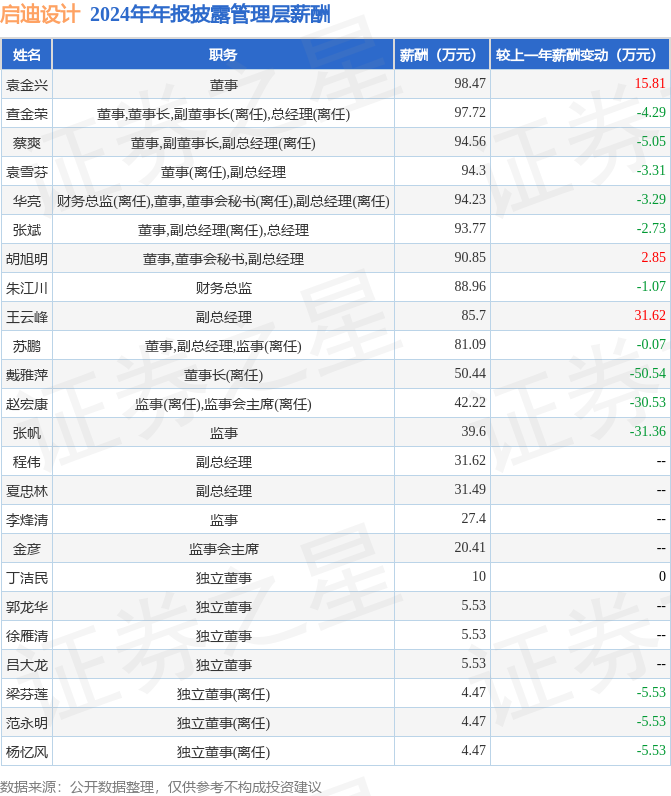Viewport: 671px width, 796px height.
Task: Click the salary value 94.56
Action: coord(469,141)
